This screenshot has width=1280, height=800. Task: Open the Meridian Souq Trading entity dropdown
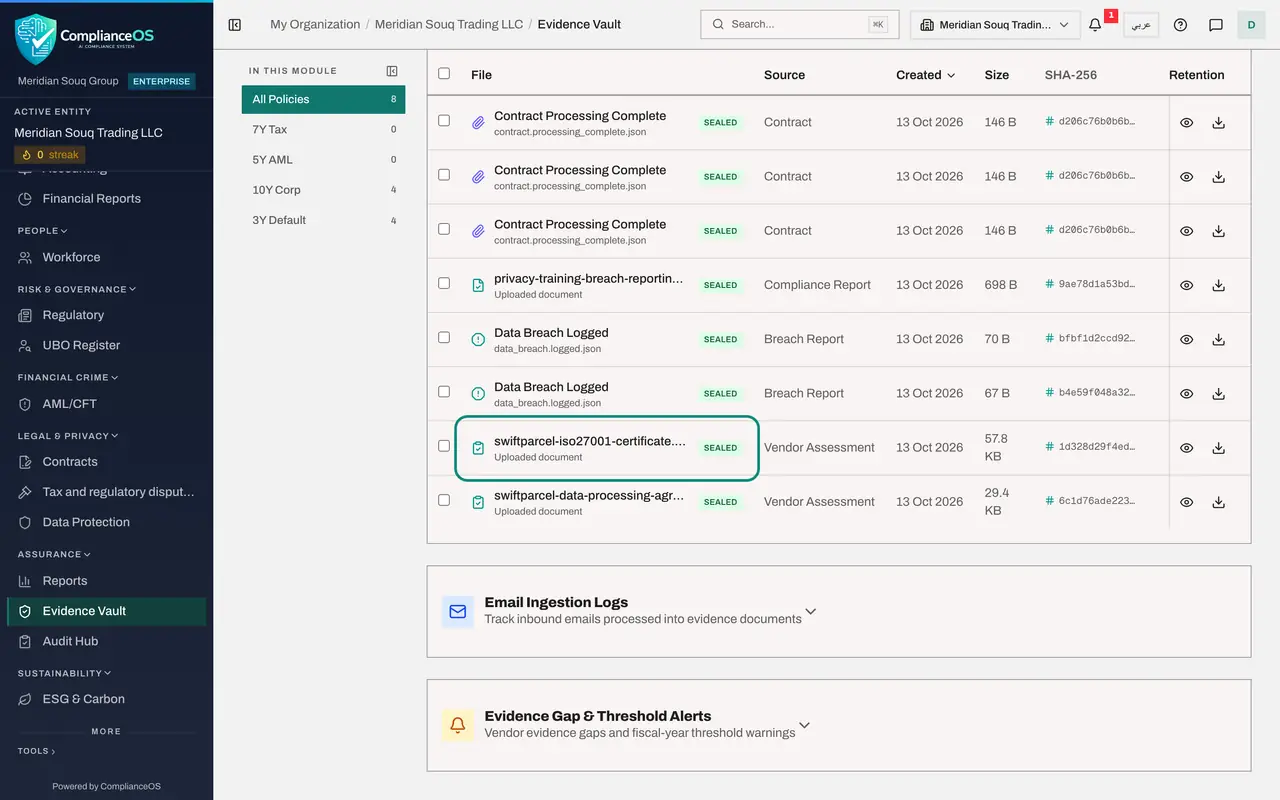point(995,25)
